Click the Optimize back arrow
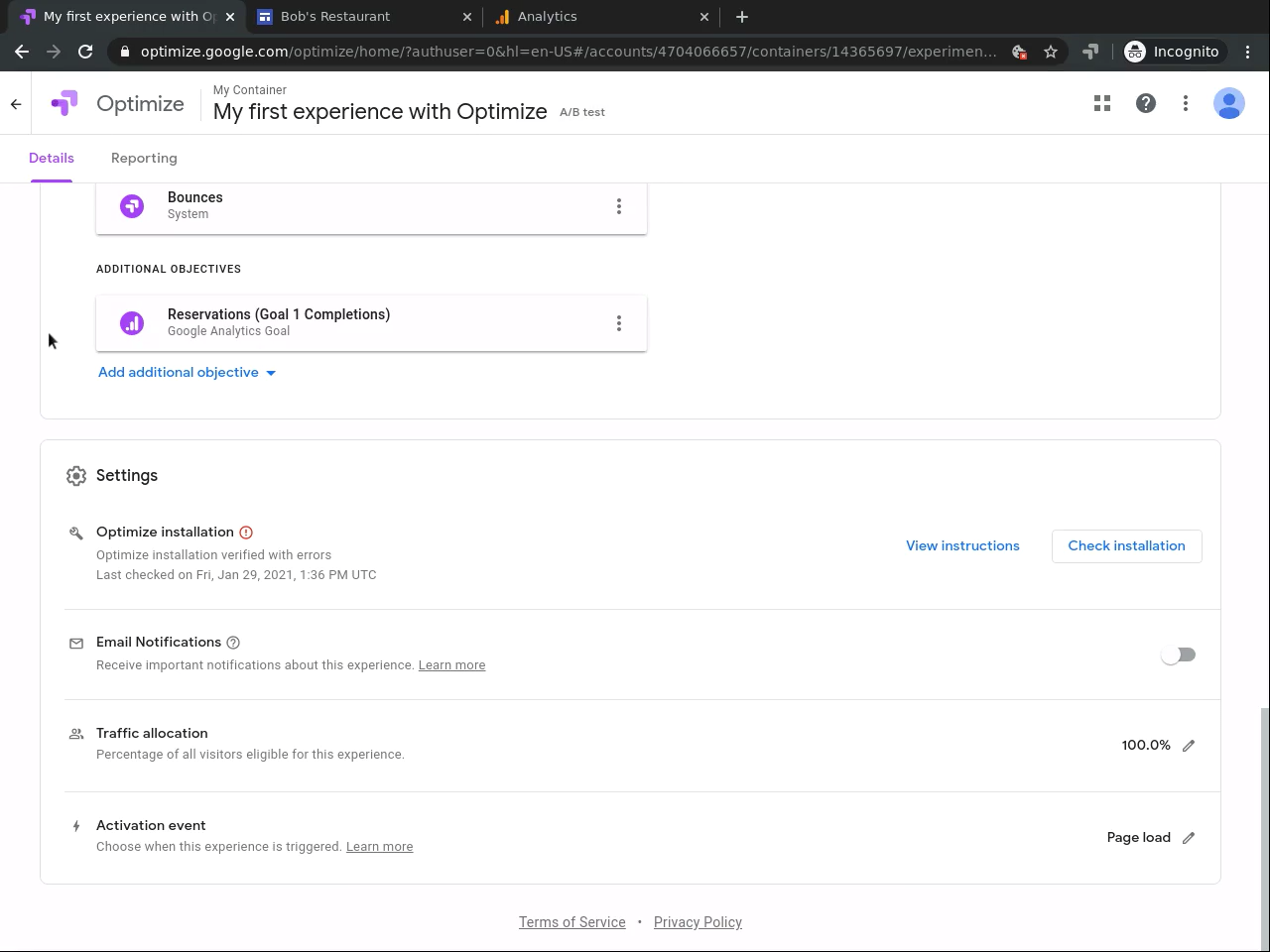The image size is (1270, 952). click(16, 104)
